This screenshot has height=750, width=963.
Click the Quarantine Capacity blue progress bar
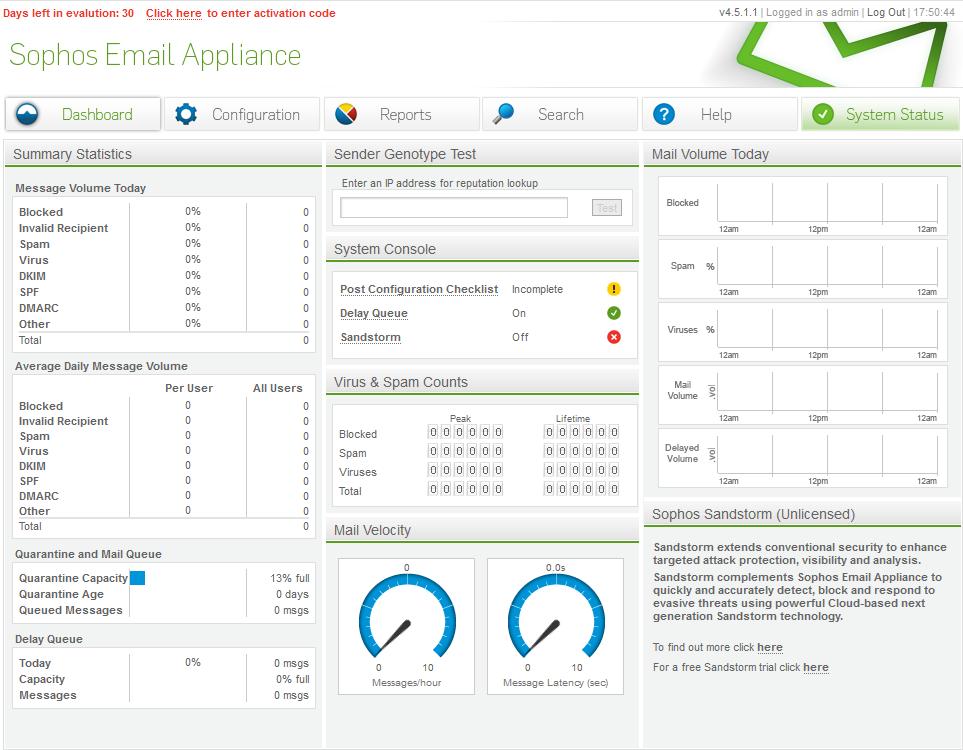[138, 578]
